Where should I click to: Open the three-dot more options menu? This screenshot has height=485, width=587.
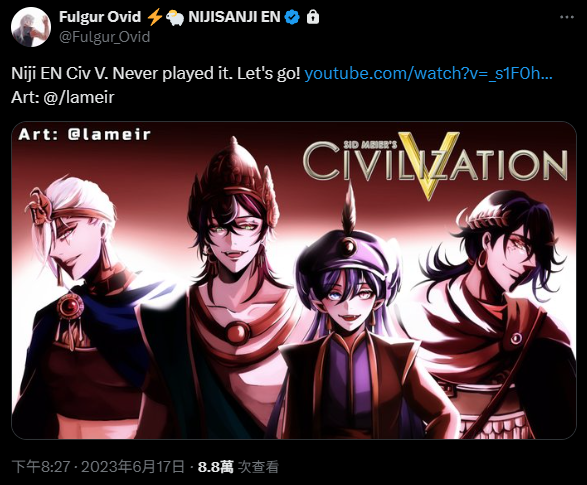click(x=567, y=17)
